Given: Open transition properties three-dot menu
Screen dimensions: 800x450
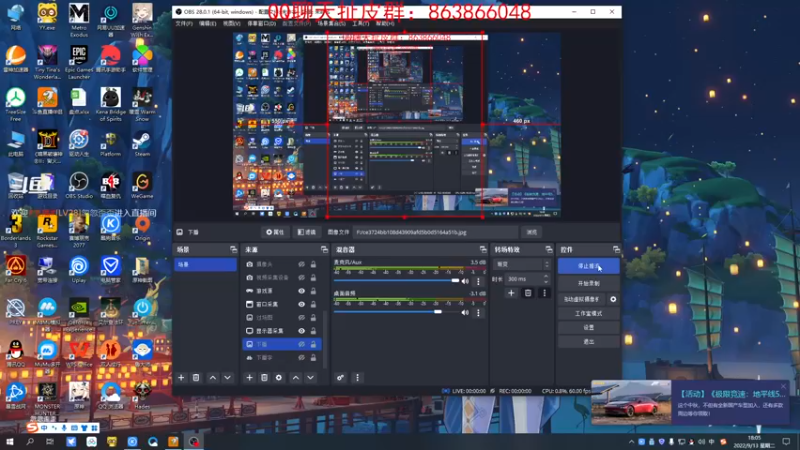Looking at the screenshot, I should pyautogui.click(x=544, y=293).
